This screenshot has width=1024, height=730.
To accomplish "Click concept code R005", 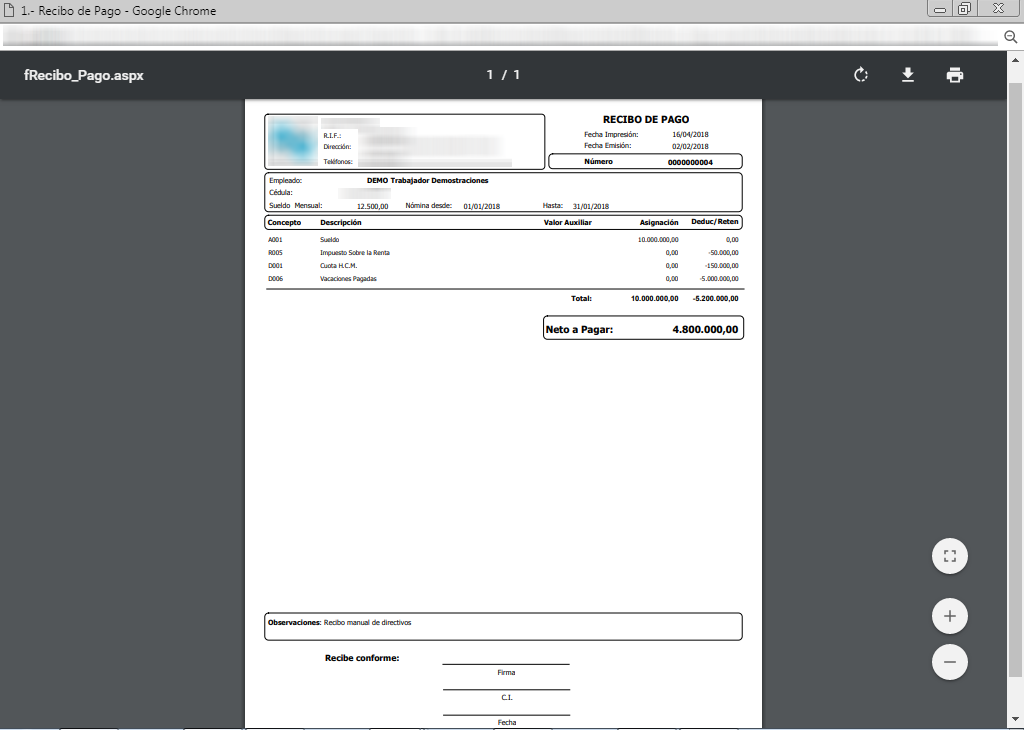I will pyautogui.click(x=275, y=253).
